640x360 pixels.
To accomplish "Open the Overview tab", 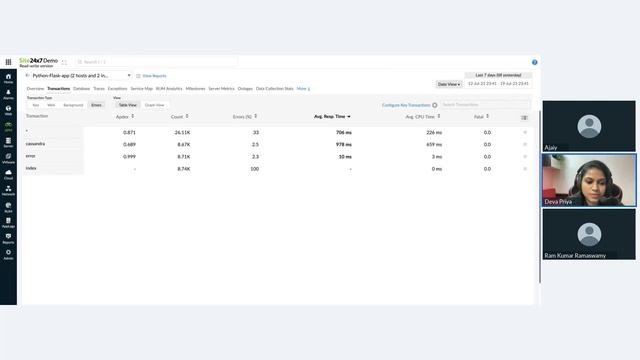I will click(x=35, y=89).
